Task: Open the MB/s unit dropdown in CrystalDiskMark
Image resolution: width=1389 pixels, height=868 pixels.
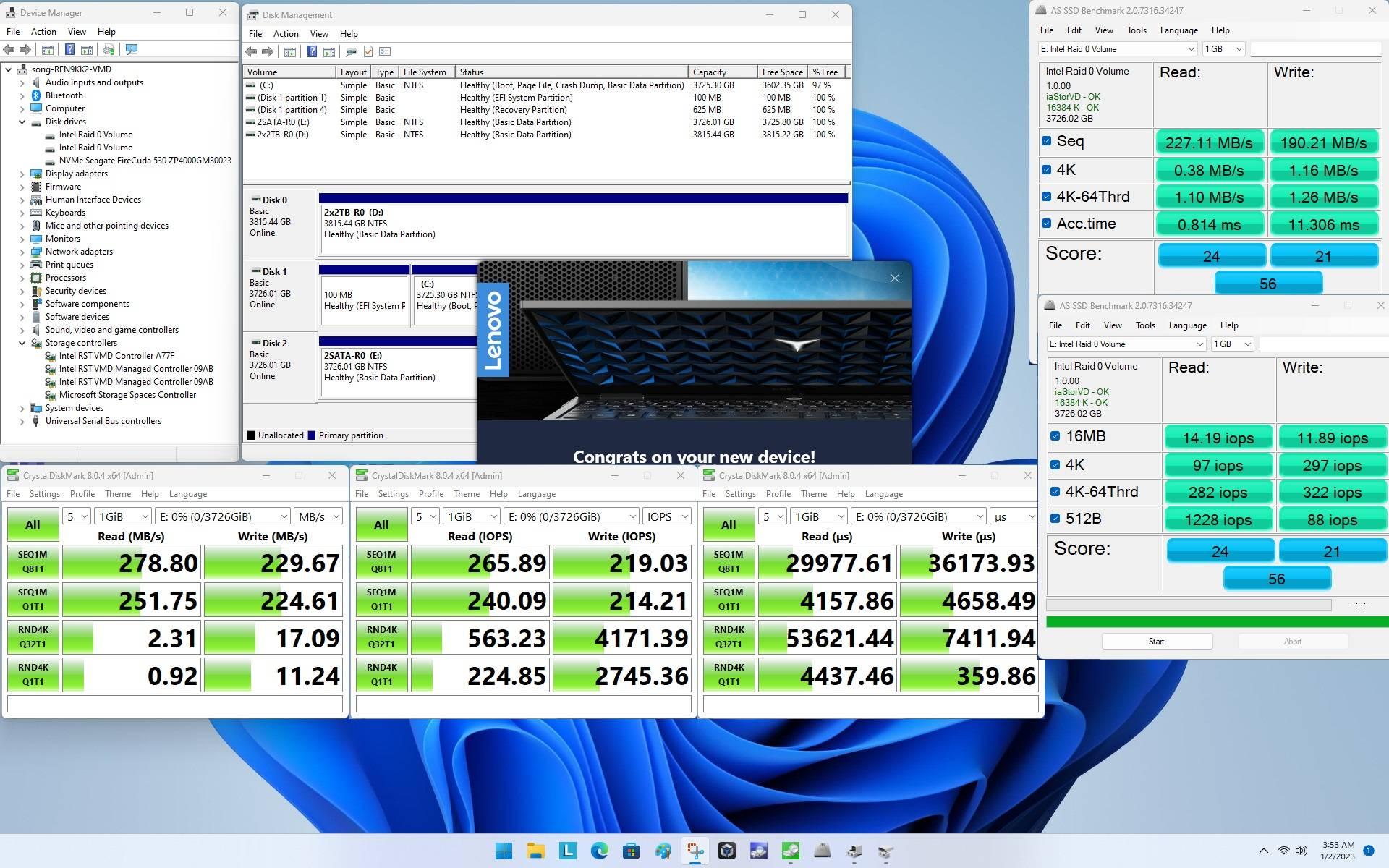Action: [x=318, y=516]
